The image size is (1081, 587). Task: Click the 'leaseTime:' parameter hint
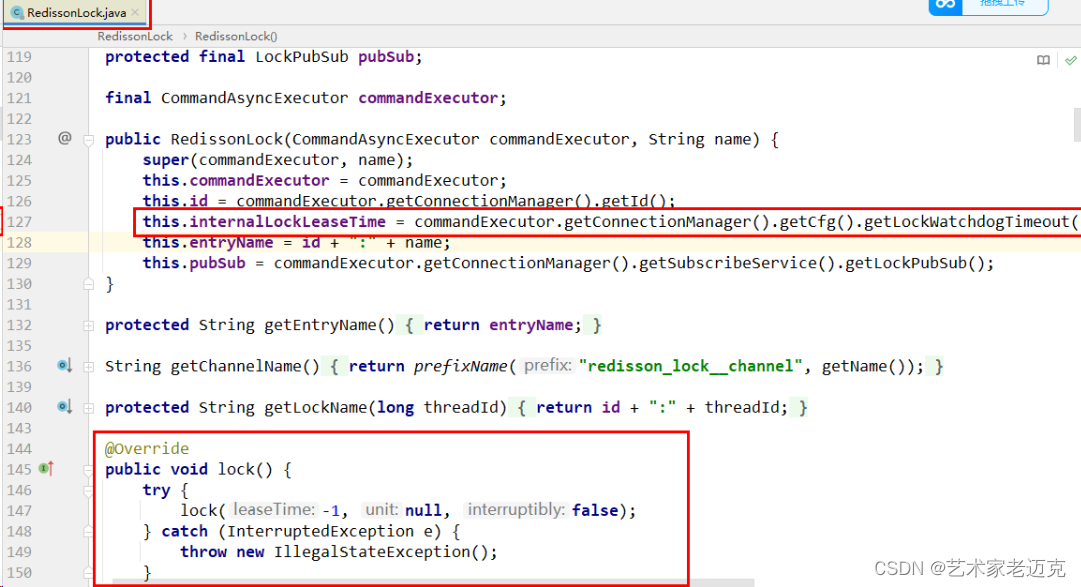[274, 510]
